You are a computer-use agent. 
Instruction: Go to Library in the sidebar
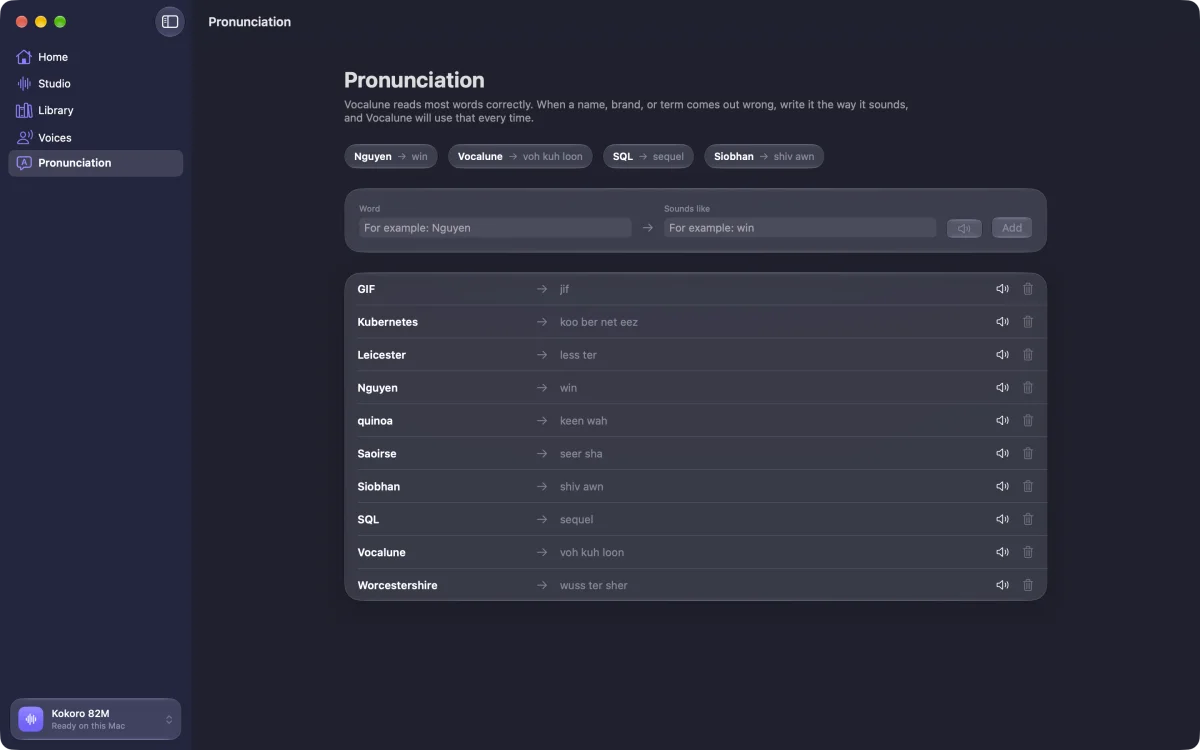96,111
